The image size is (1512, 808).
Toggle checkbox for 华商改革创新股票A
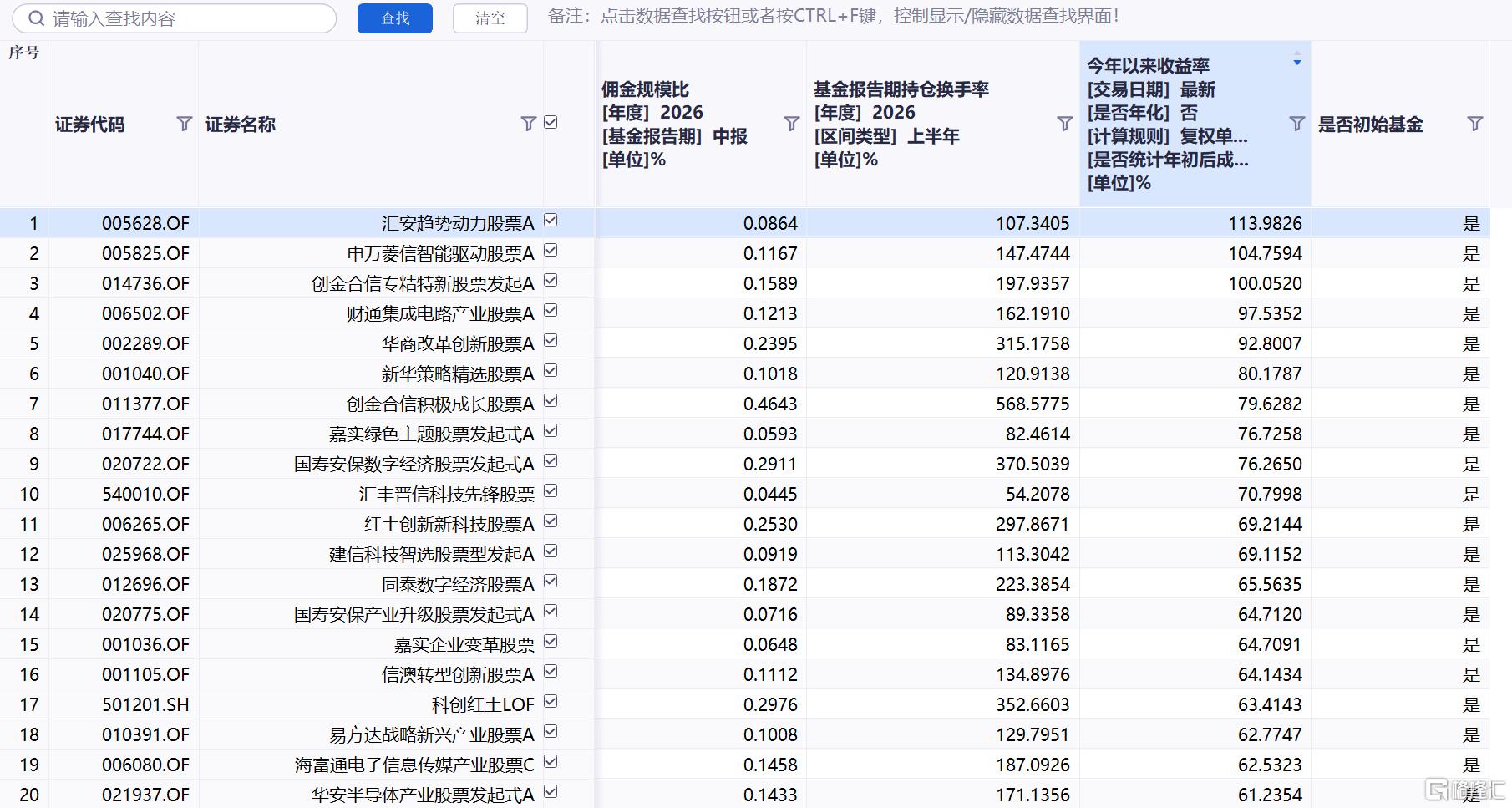551,341
